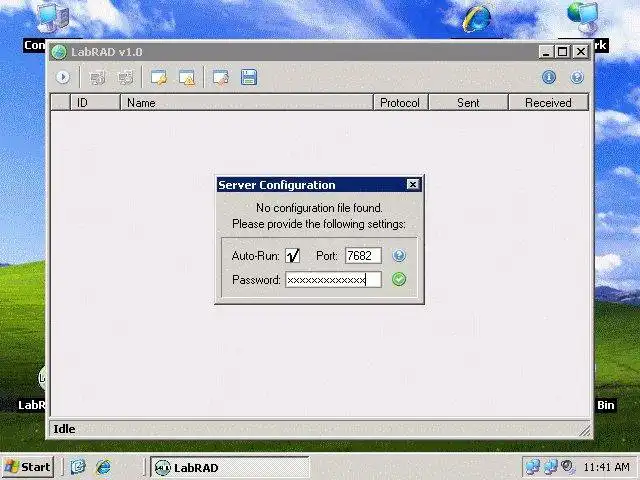Click the Name column header

(247, 102)
